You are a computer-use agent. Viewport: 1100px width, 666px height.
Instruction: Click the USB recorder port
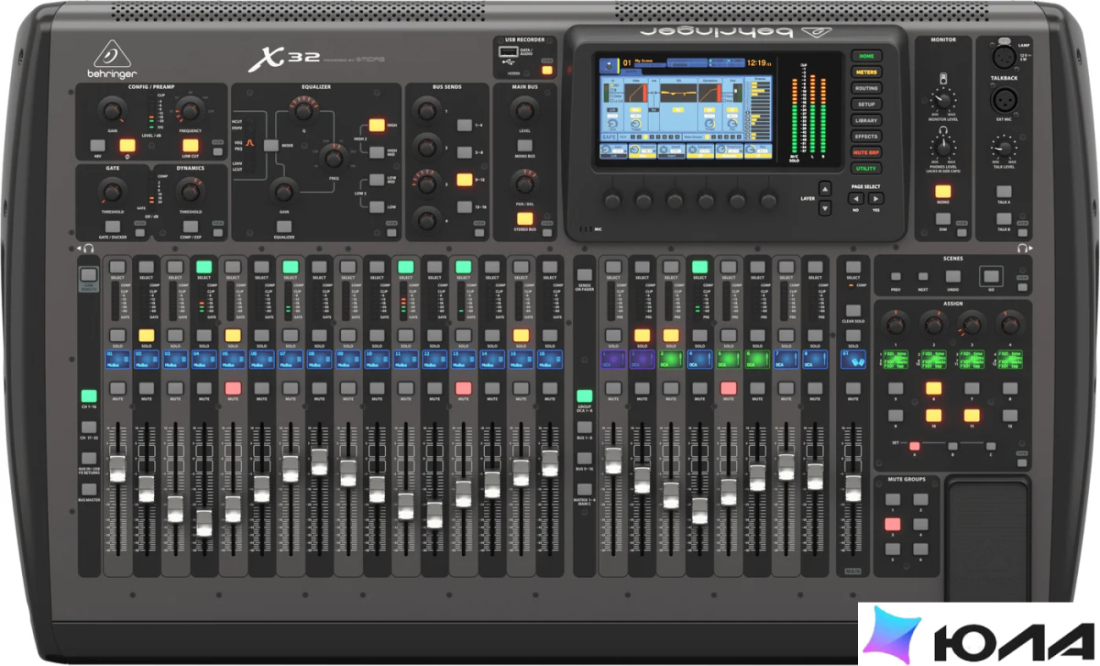point(508,53)
